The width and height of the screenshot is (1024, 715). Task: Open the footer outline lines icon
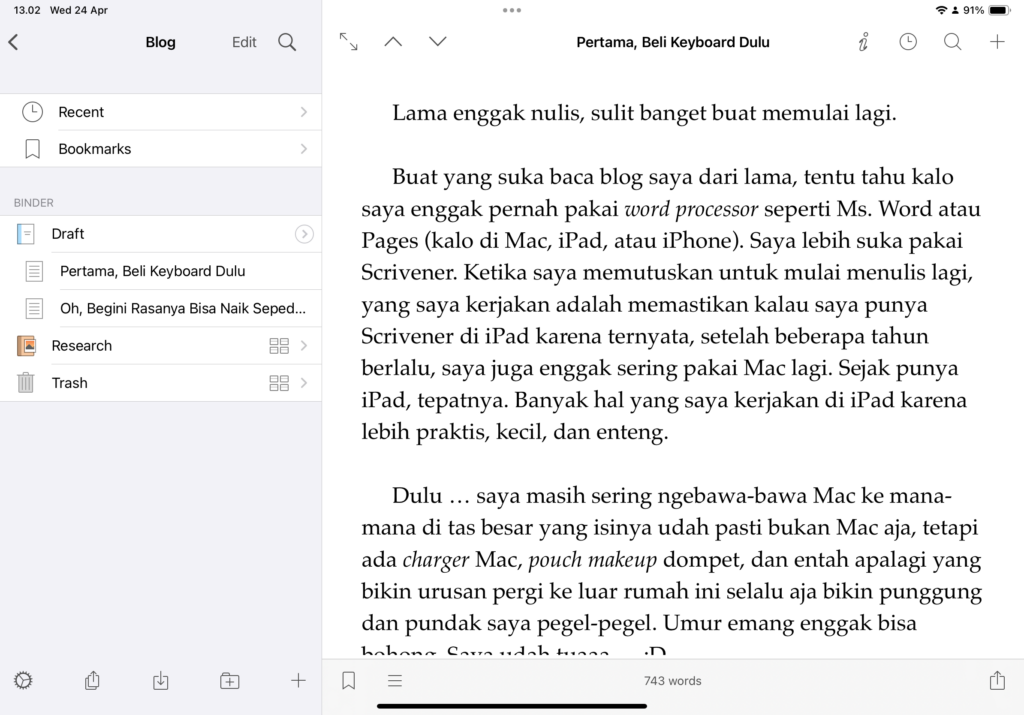click(x=395, y=680)
